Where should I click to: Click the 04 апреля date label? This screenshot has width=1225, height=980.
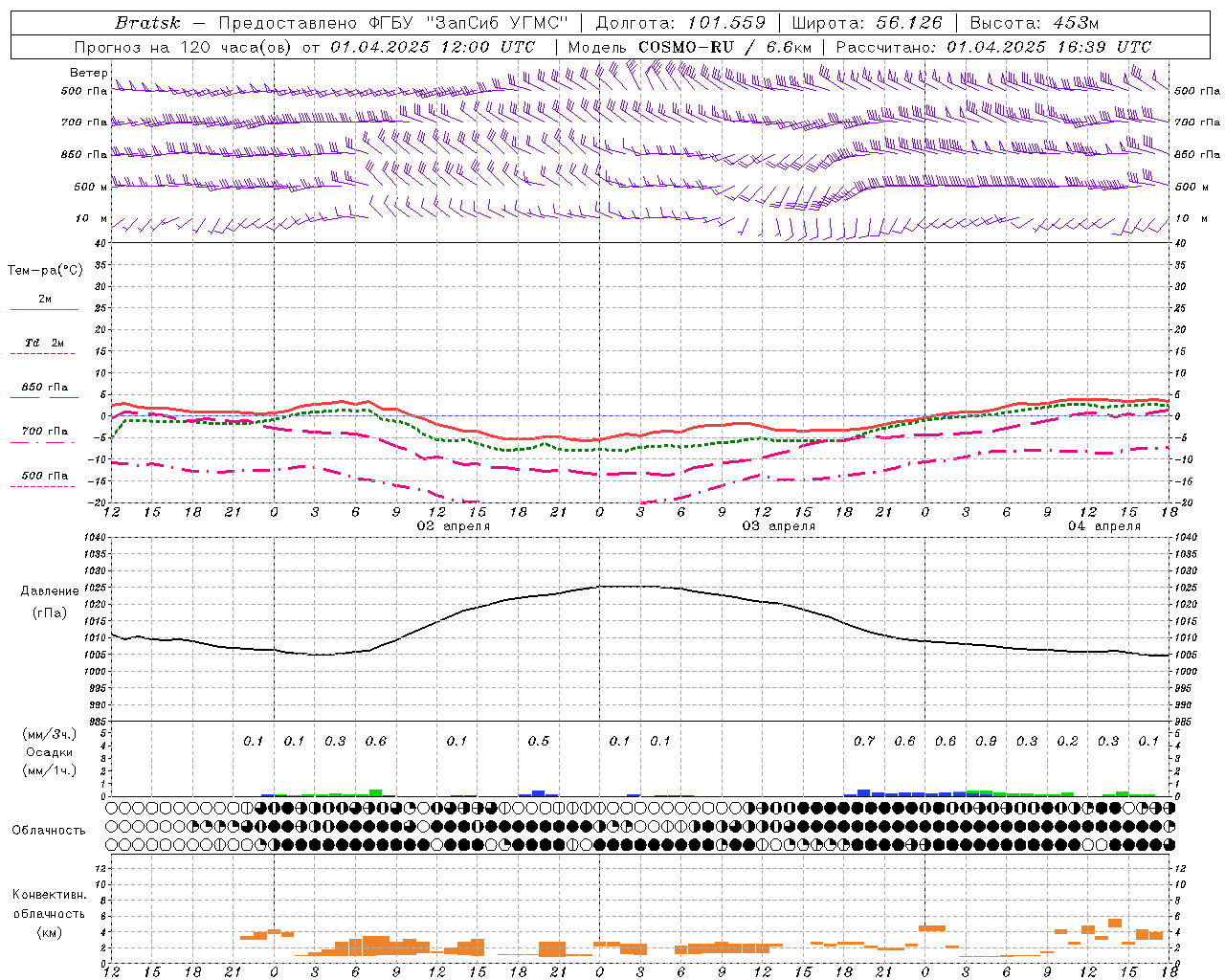pyautogui.click(x=1104, y=526)
